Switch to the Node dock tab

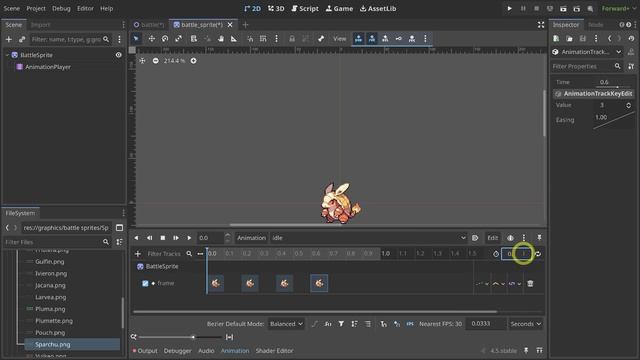click(x=596, y=25)
